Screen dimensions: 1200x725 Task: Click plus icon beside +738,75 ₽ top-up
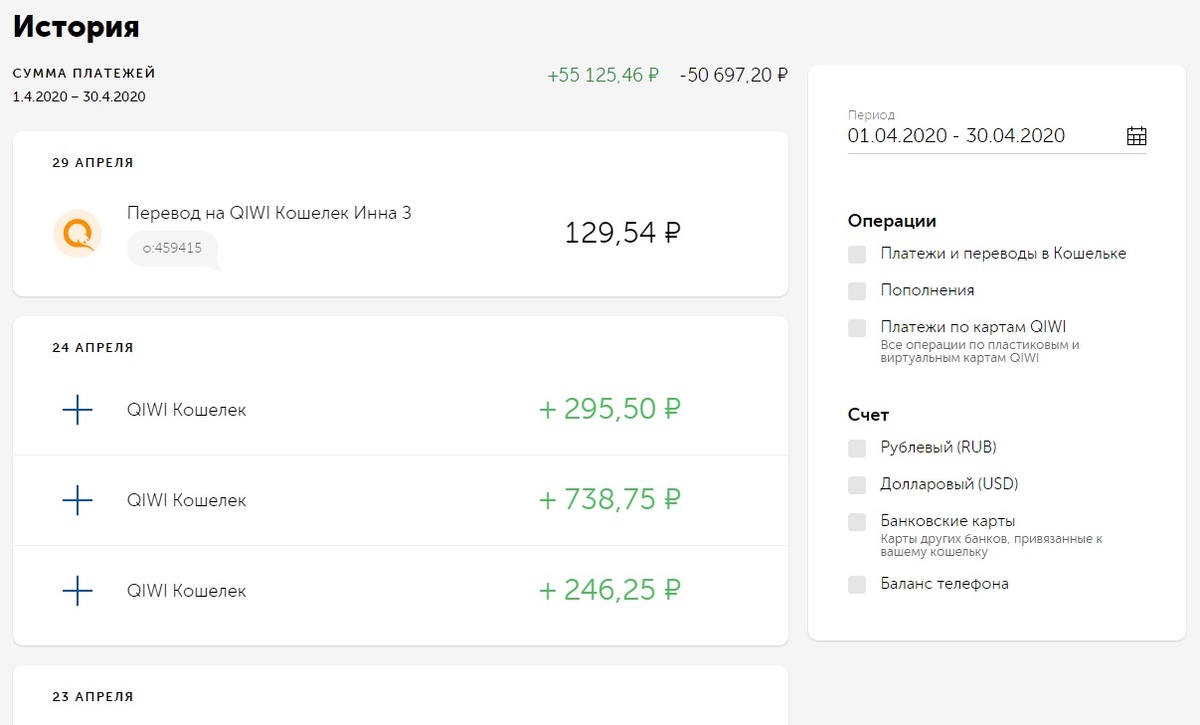click(77, 500)
